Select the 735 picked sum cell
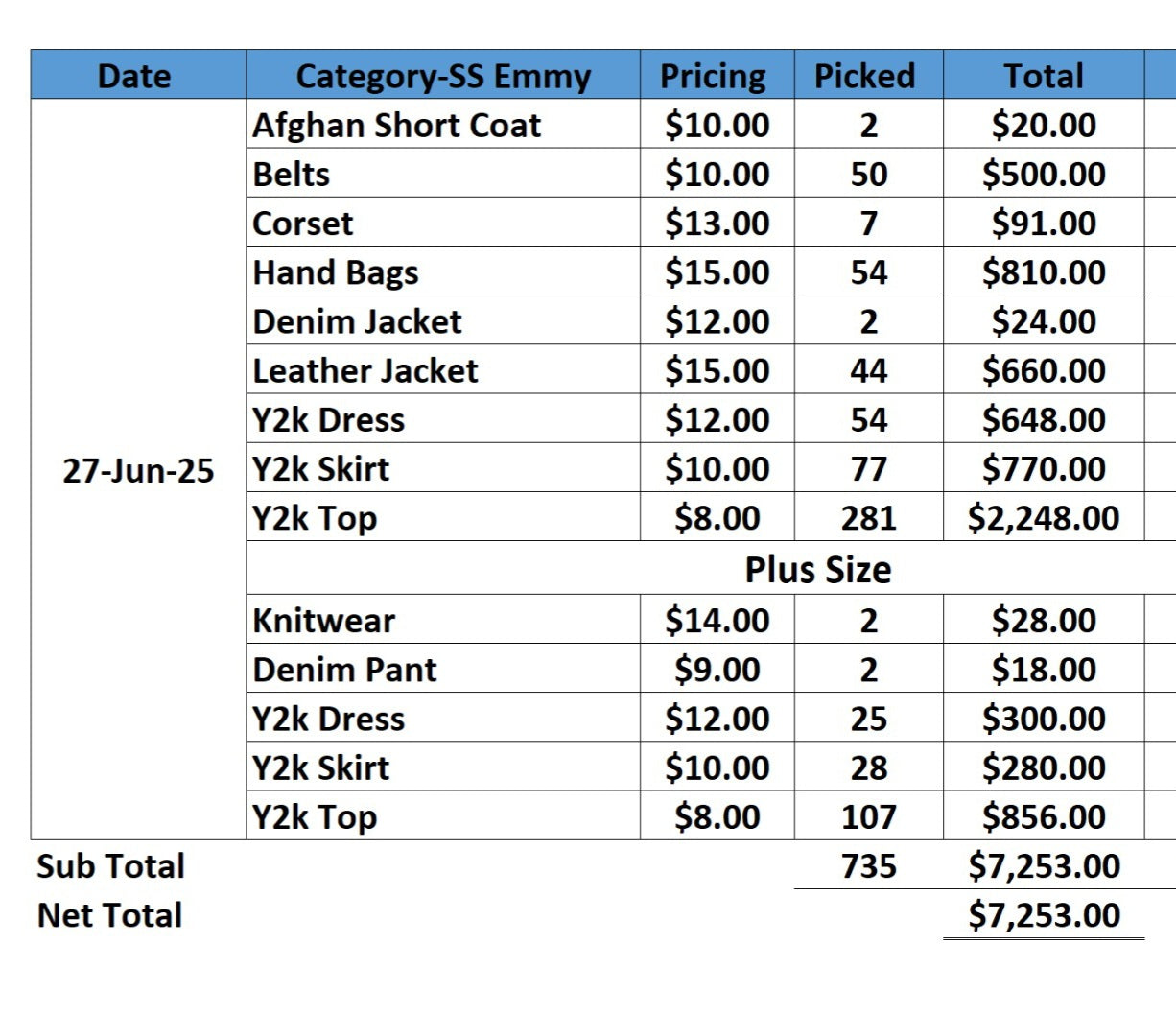1176x1015 pixels. (868, 865)
